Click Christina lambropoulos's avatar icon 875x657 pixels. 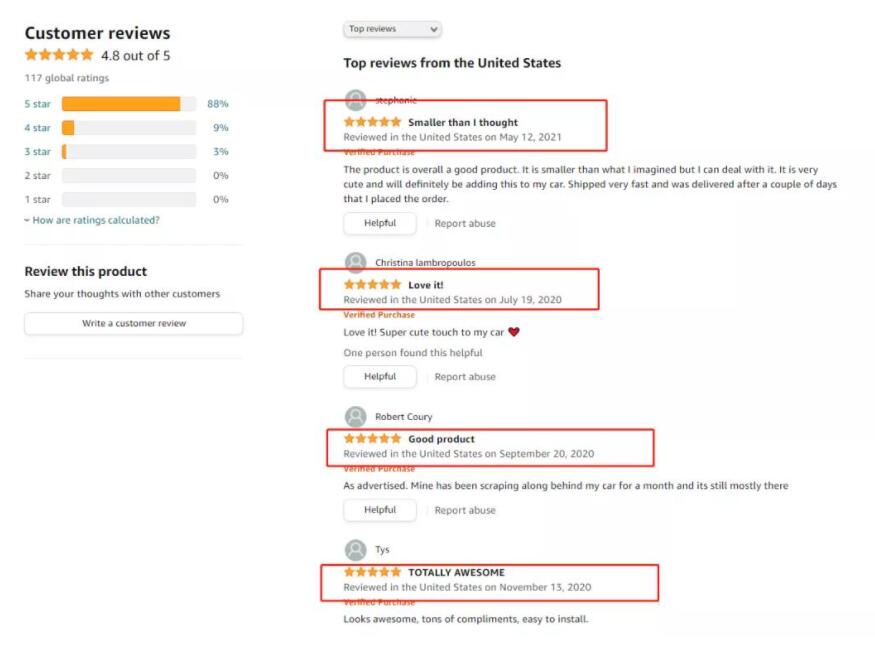click(355, 263)
